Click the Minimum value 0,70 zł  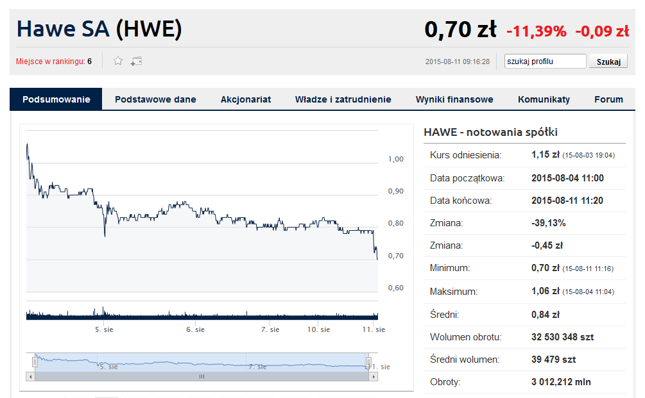coord(545,268)
